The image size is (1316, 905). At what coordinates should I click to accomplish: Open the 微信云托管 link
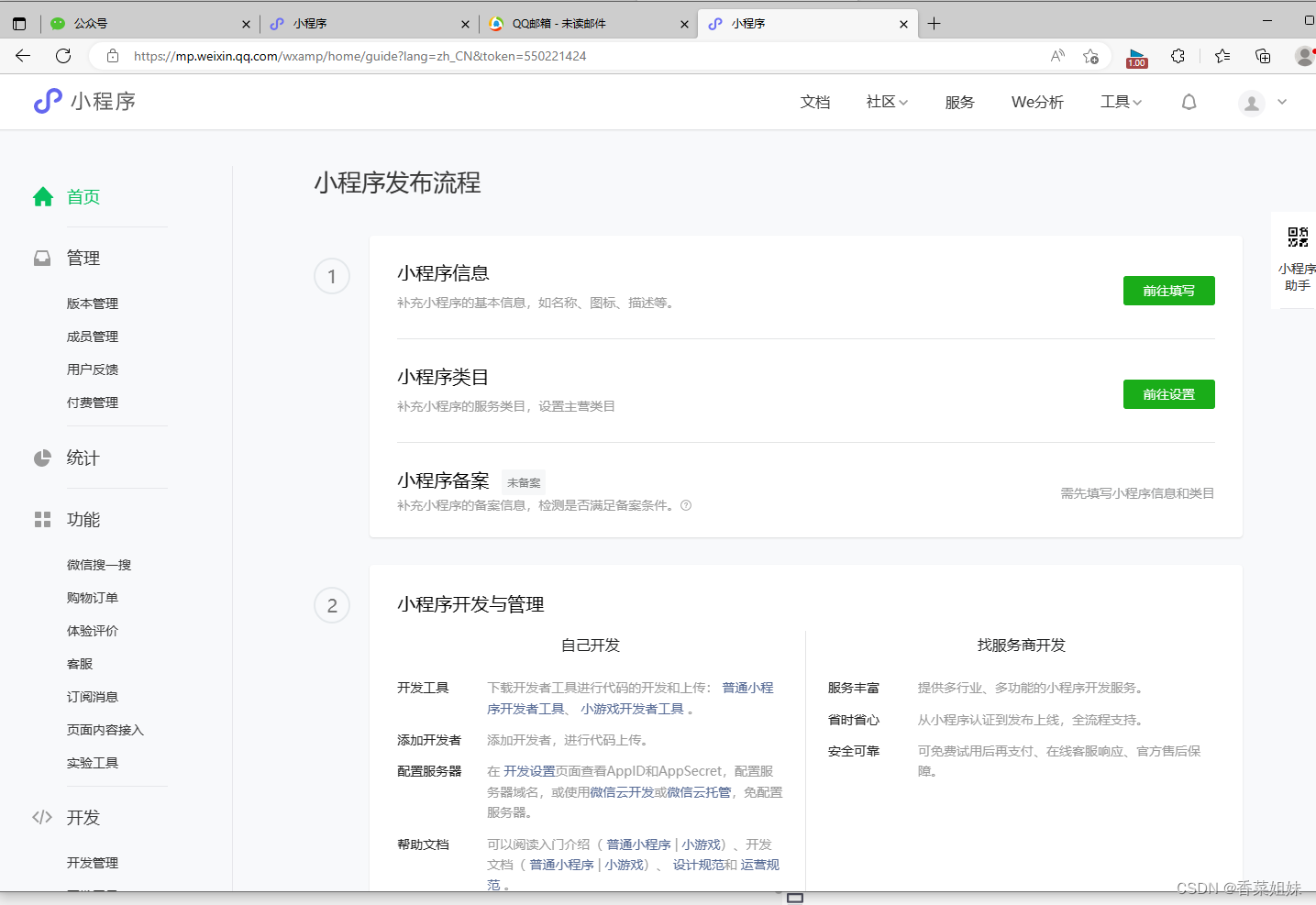(x=699, y=792)
